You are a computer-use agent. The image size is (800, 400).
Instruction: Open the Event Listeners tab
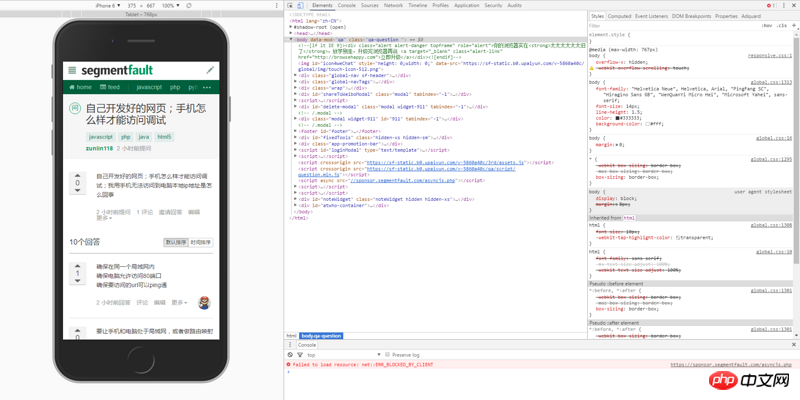[652, 16]
